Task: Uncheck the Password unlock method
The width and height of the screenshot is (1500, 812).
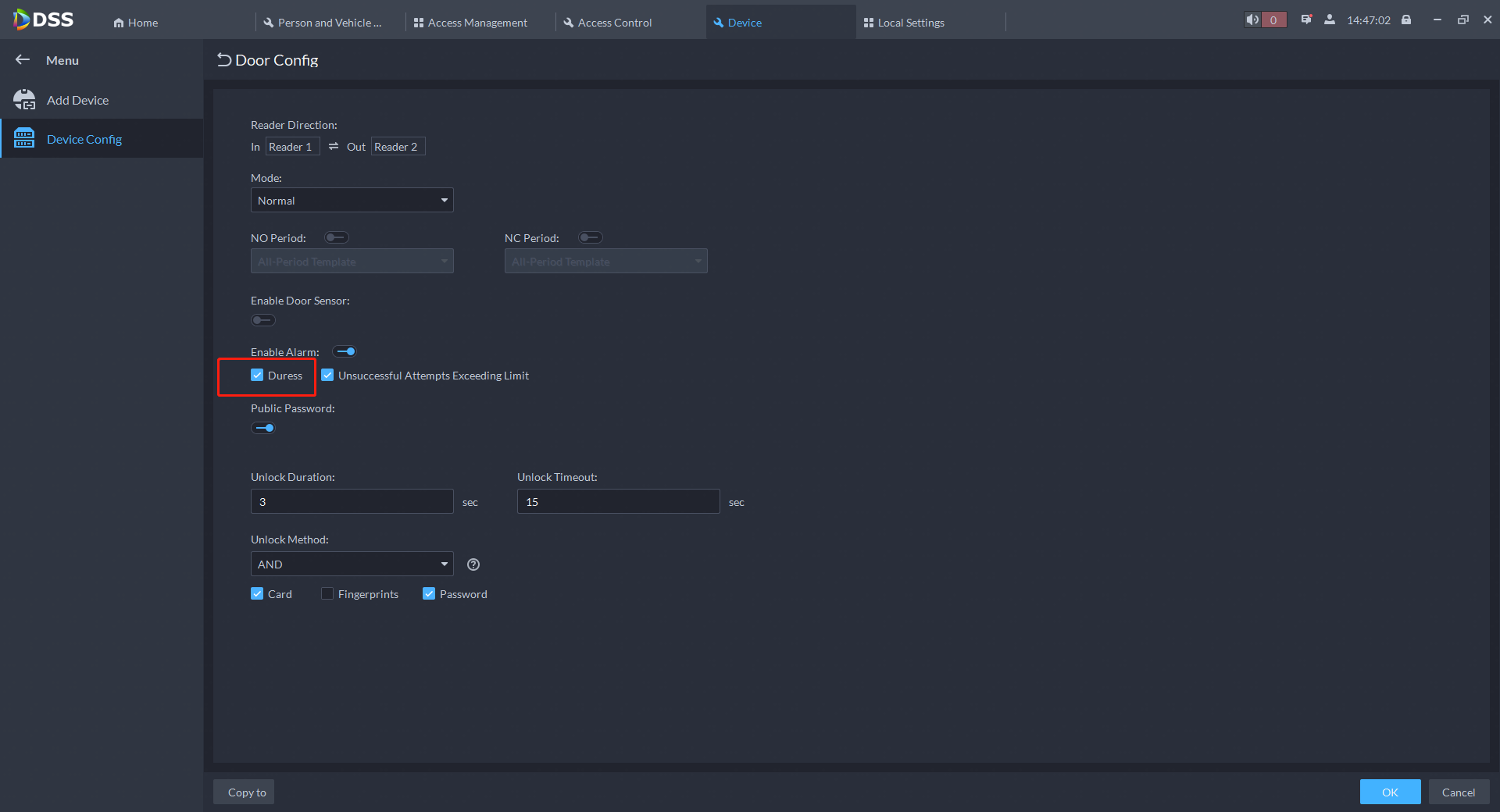Action: 429,593
